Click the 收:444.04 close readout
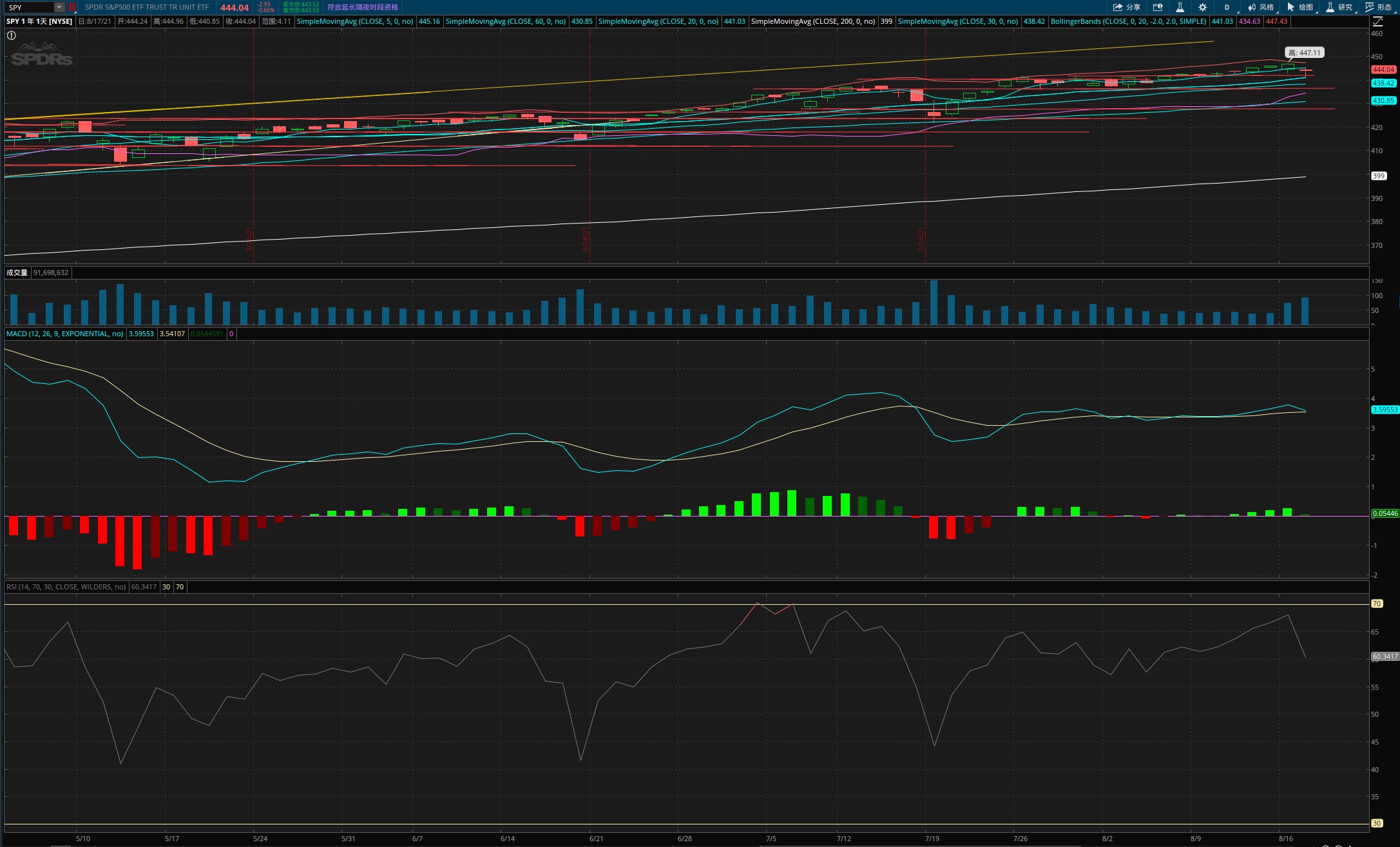Screen dimensions: 1400x847 pos(241,21)
